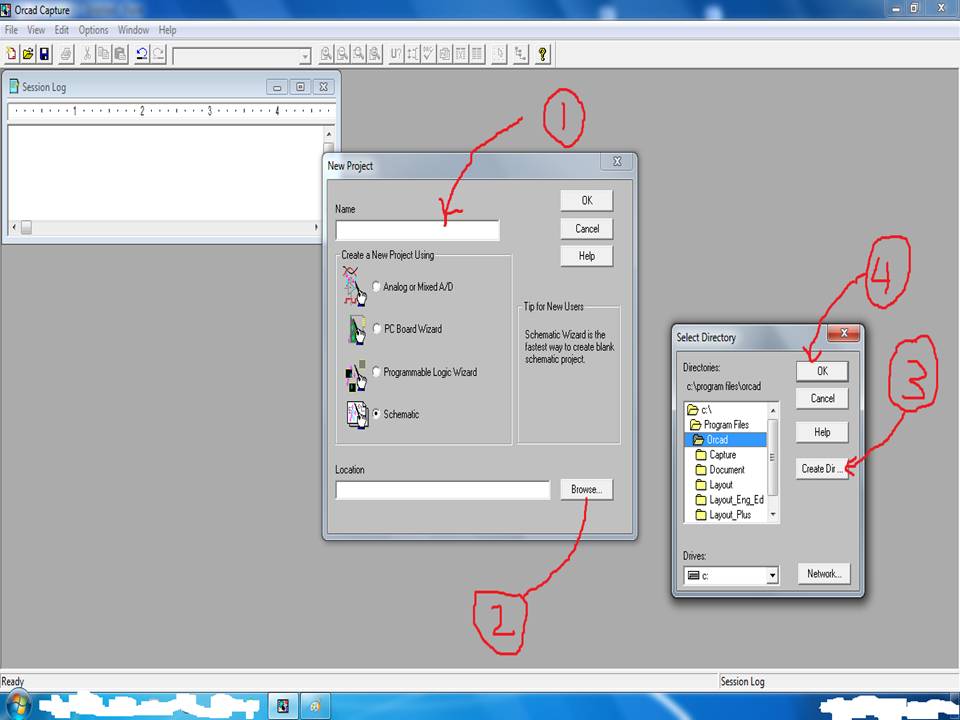
Task: Click the Redo arrow icon
Action: pos(159,54)
